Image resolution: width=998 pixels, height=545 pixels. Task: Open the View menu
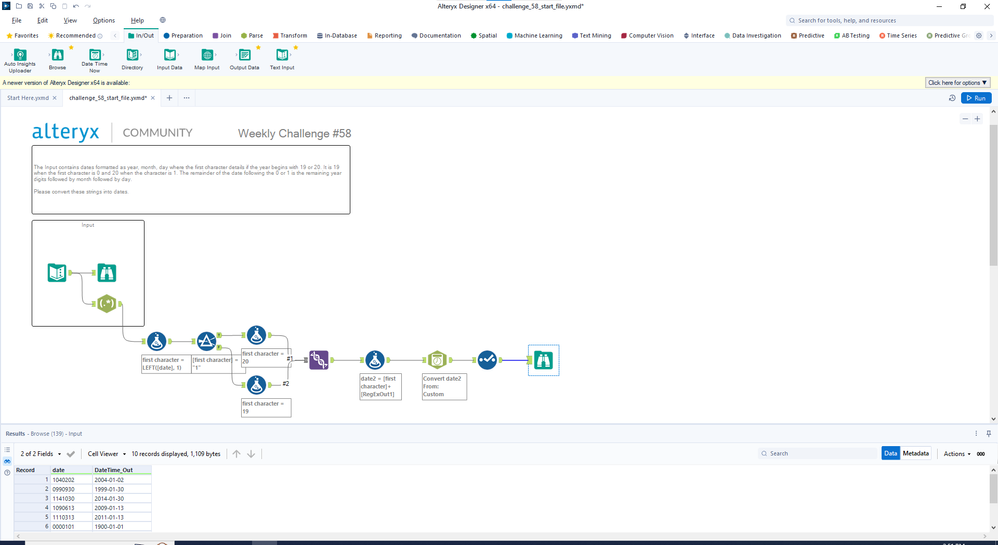click(x=70, y=20)
